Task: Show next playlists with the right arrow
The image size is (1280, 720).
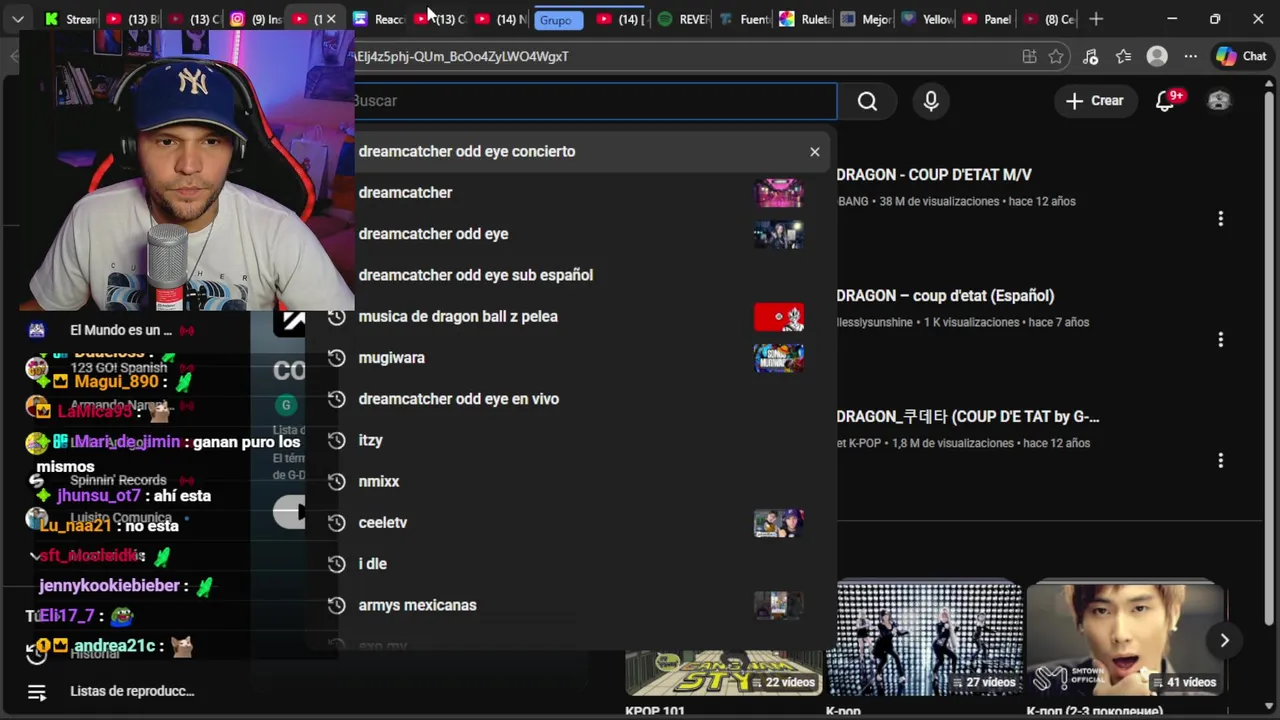Action: click(x=1224, y=641)
